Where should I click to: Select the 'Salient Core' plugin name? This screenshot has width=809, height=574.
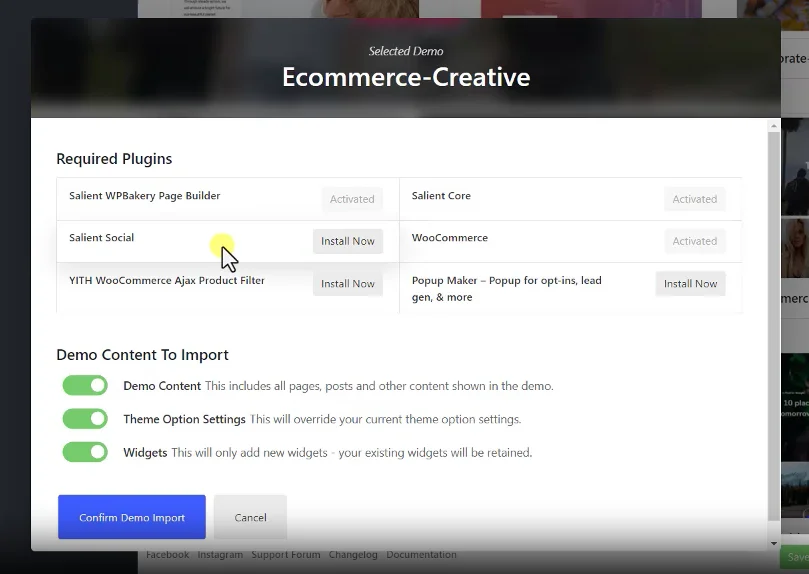(441, 196)
